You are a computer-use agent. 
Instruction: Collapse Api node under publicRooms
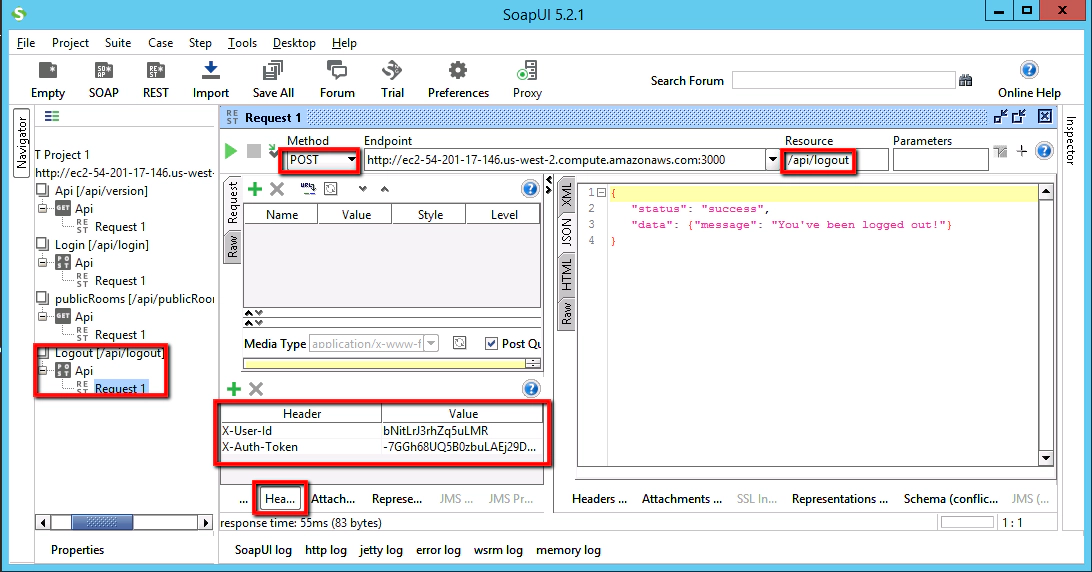(42, 316)
